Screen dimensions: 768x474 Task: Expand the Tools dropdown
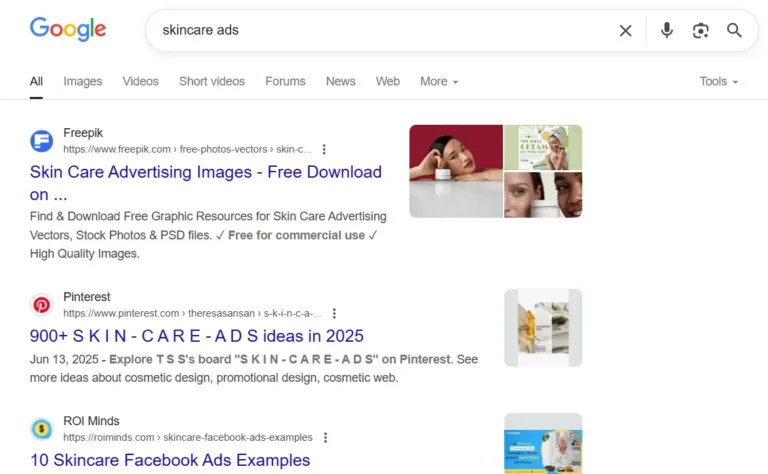click(x=719, y=81)
